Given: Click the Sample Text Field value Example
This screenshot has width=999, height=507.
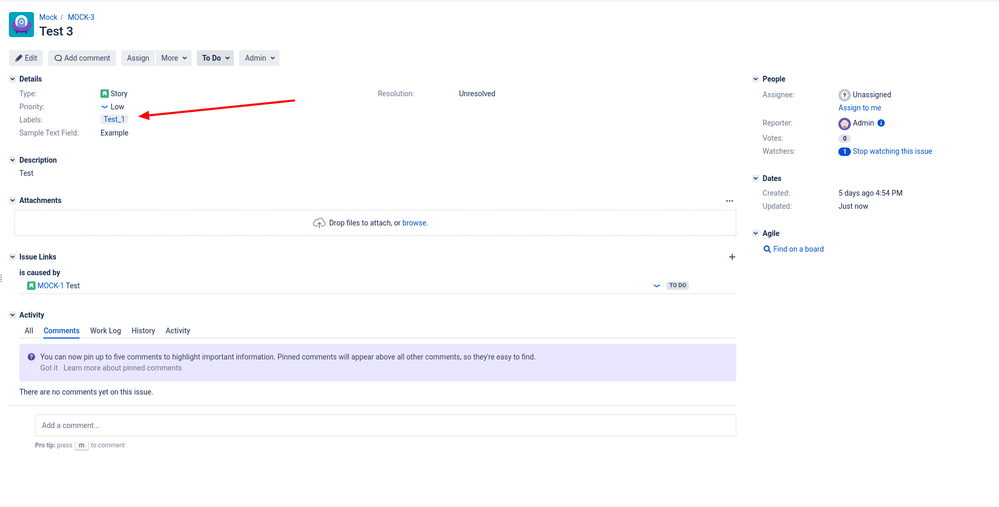Looking at the screenshot, I should pos(115,133).
